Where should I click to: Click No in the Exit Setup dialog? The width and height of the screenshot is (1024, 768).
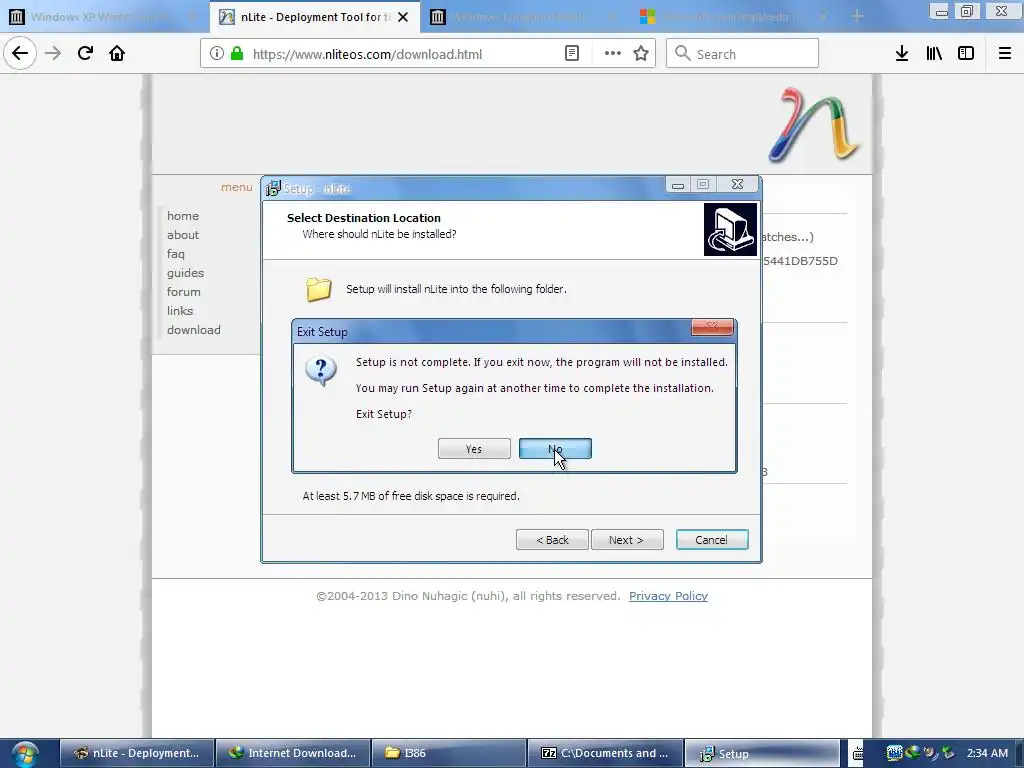555,449
